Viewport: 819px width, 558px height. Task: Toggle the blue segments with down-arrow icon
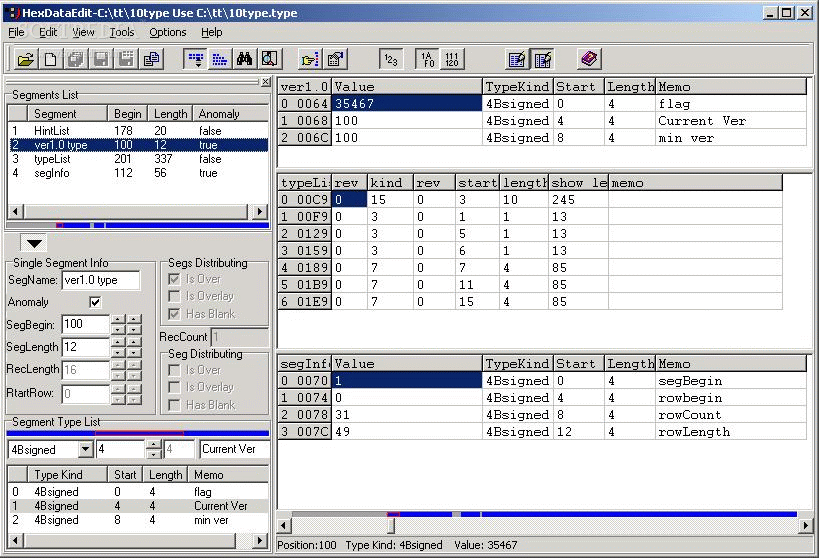[196, 60]
